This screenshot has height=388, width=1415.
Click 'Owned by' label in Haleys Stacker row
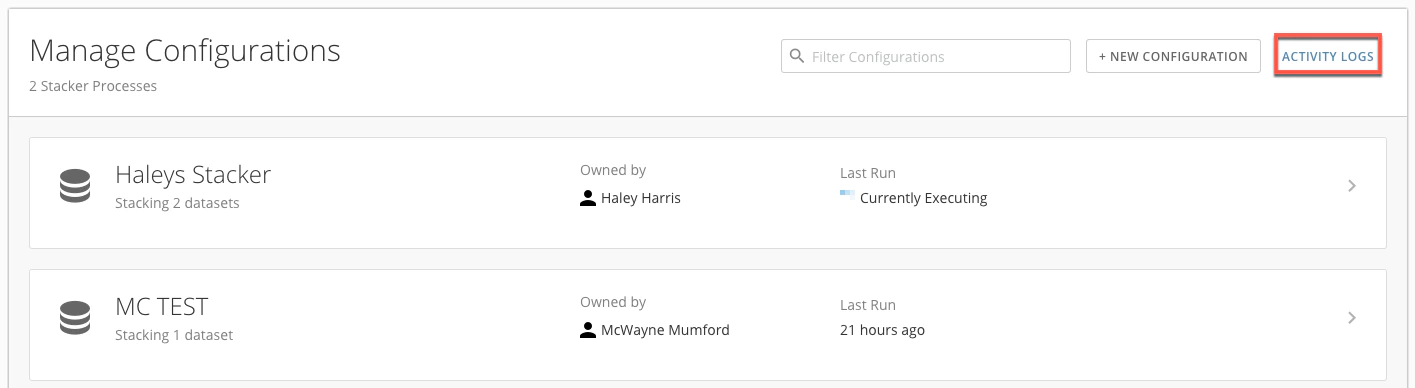click(613, 171)
